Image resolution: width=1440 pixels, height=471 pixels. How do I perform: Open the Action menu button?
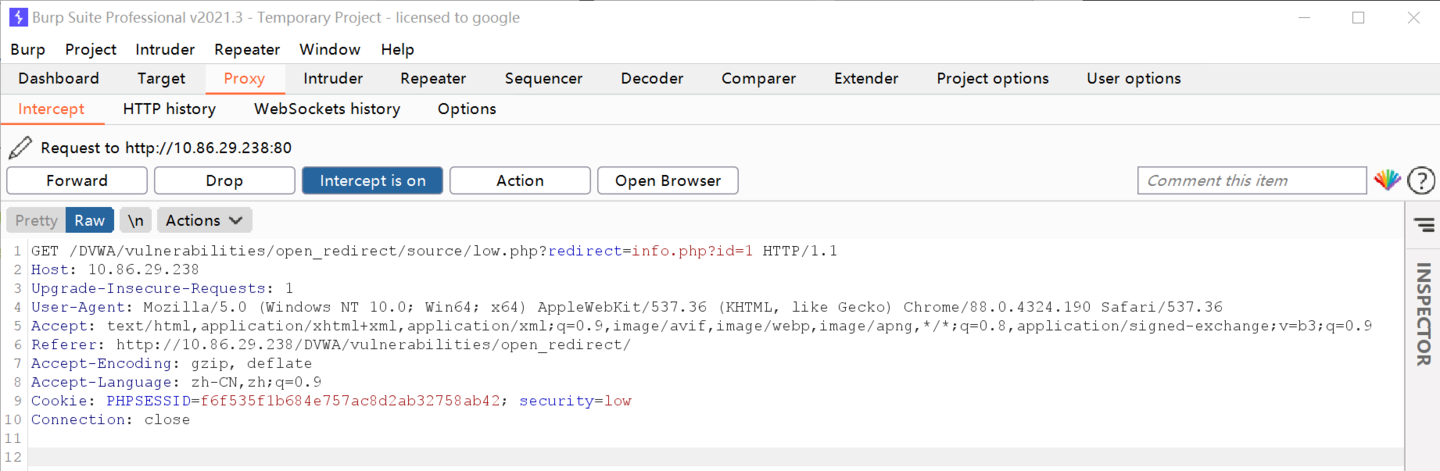coord(520,180)
